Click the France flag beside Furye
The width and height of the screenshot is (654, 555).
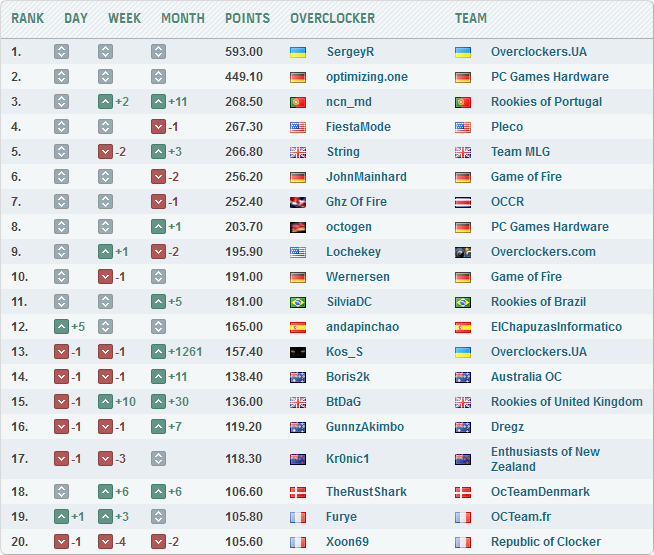pyautogui.click(x=298, y=517)
